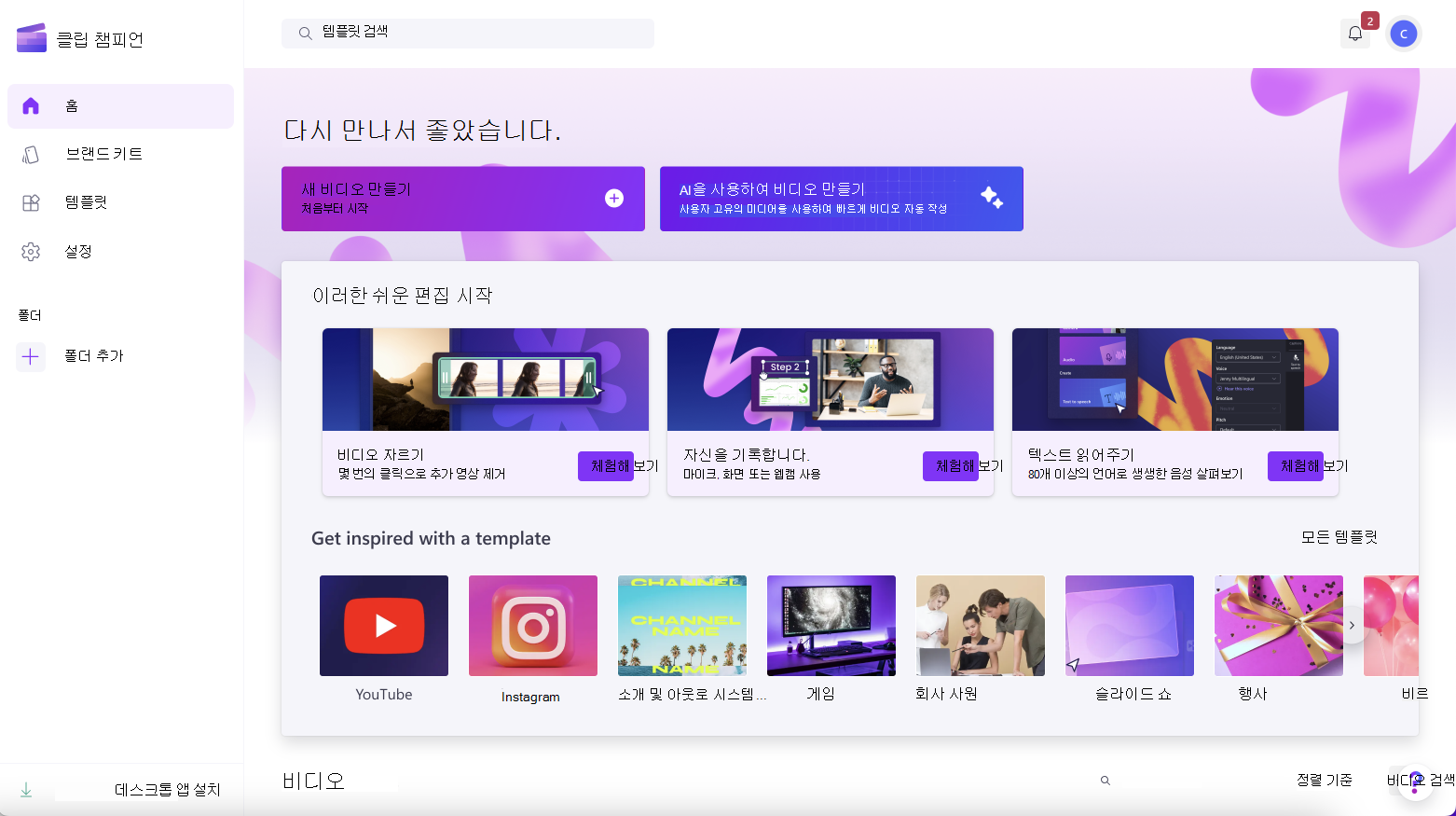The image size is (1456, 816).
Task: Select the Instagram template thumbnail
Action: 533,626
